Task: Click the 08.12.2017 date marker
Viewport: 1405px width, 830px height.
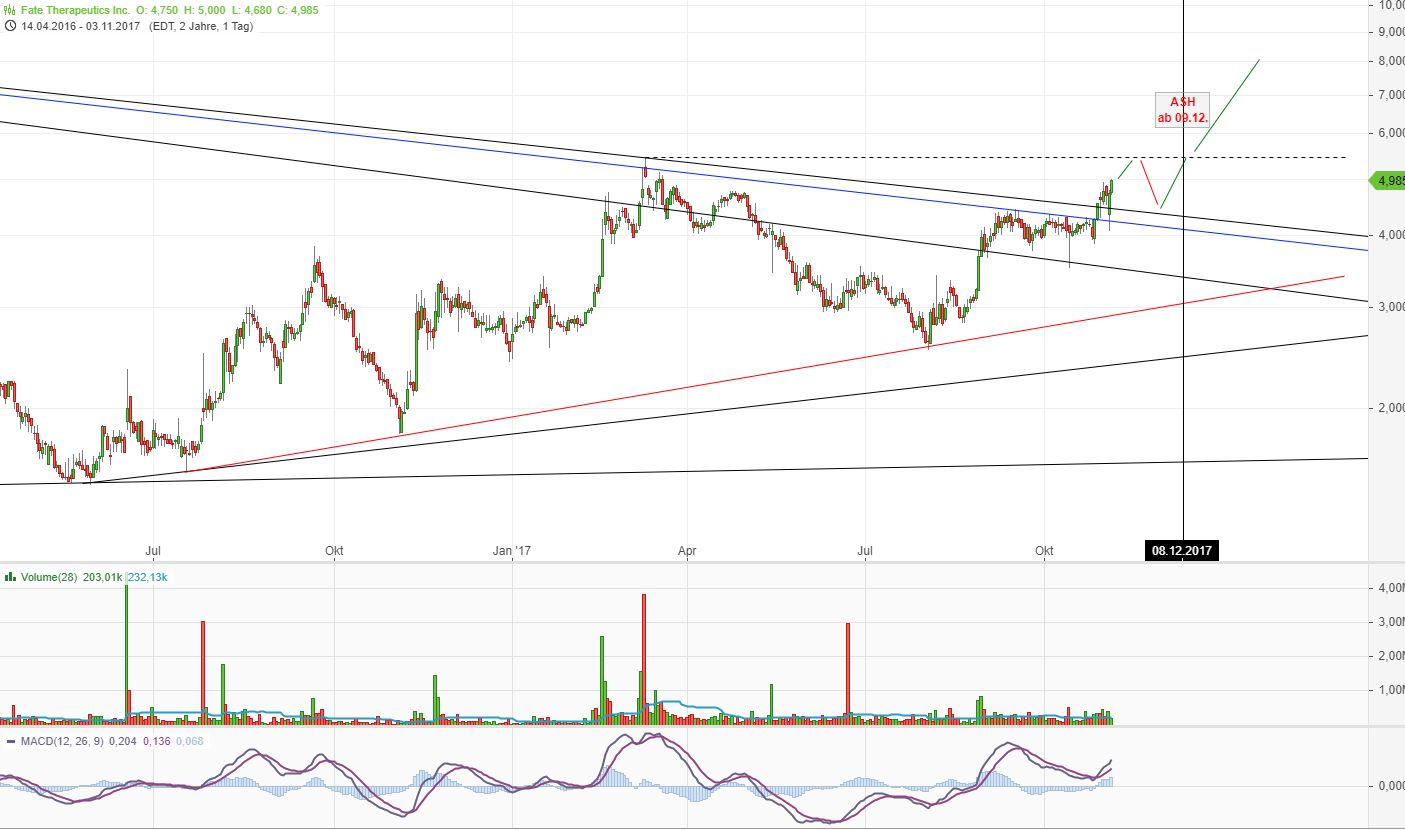Action: [1183, 550]
